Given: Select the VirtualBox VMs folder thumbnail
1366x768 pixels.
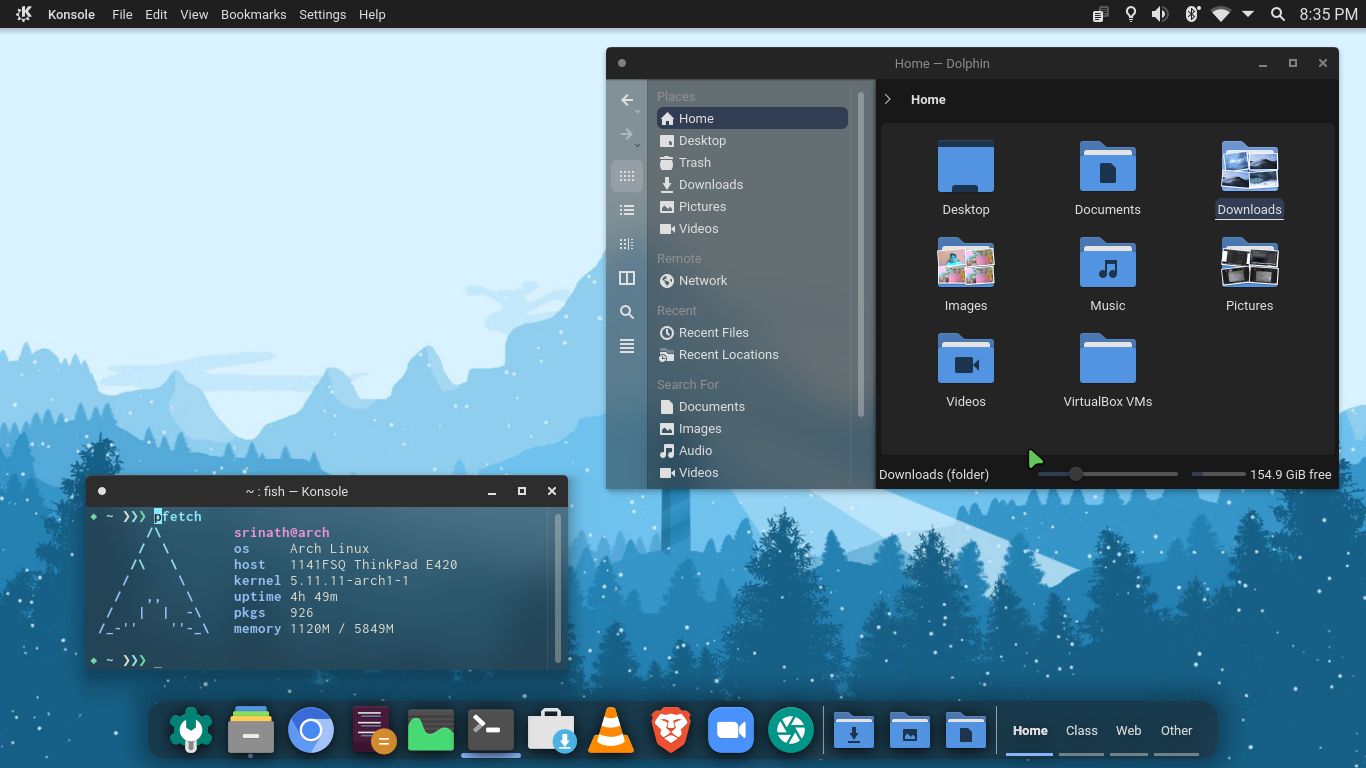Looking at the screenshot, I should (1107, 358).
